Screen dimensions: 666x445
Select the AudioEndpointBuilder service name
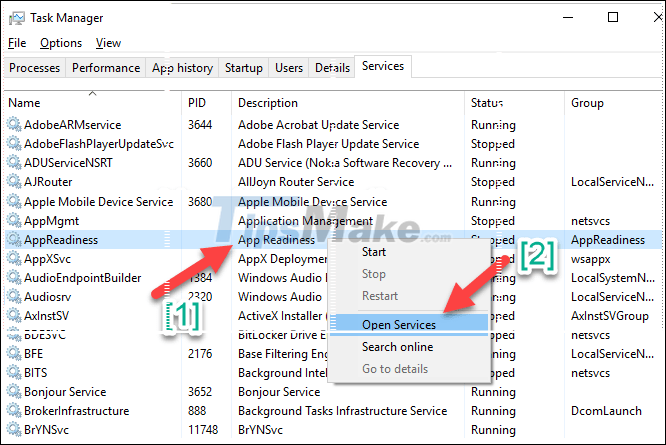82,278
